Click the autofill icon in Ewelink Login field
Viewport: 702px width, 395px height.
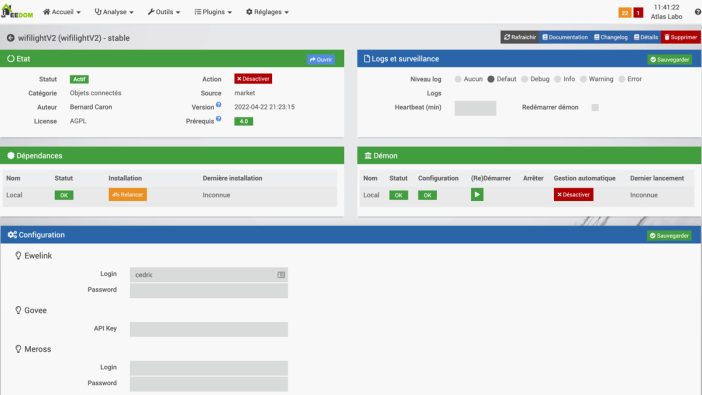point(281,275)
